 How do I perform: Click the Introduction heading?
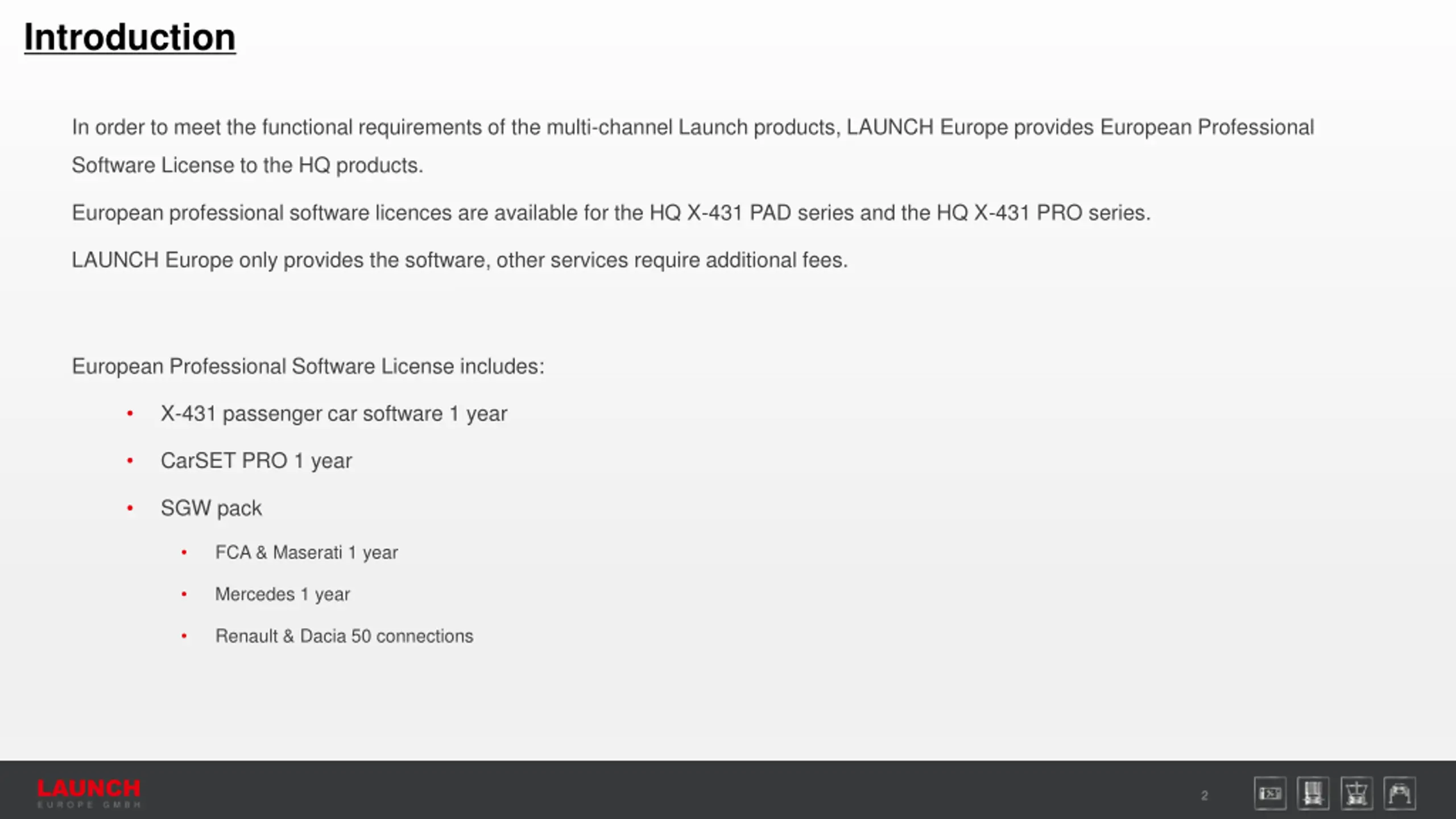130,38
